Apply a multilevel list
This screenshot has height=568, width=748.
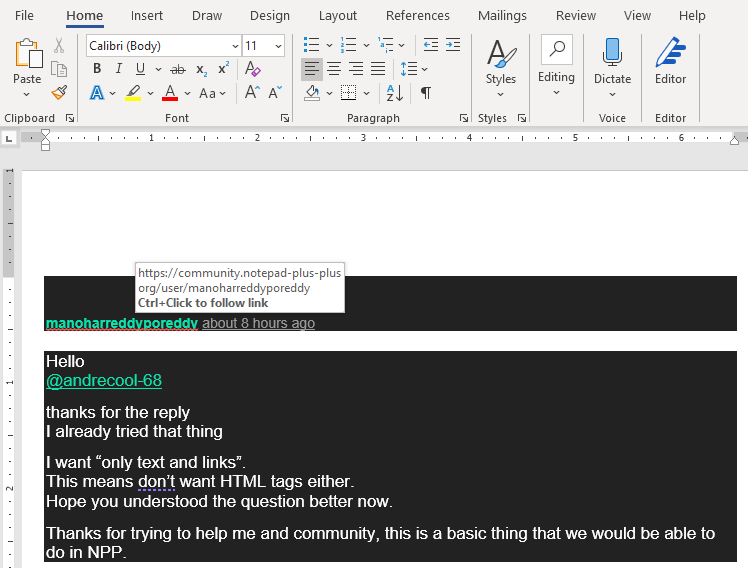[385, 45]
